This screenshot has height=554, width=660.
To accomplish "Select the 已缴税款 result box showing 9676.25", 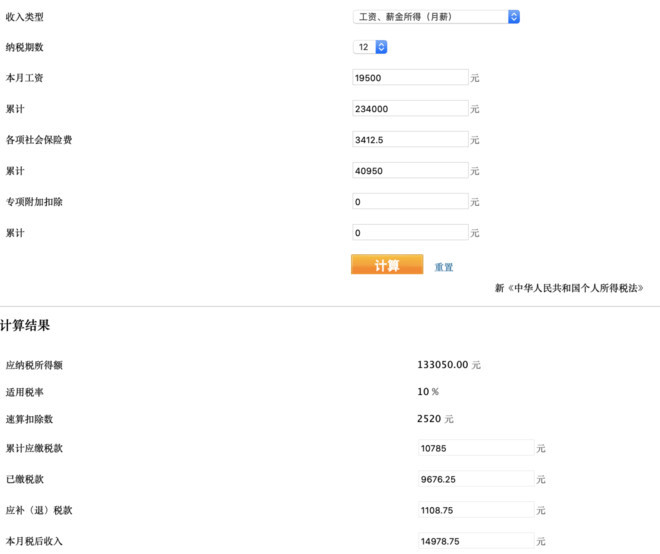I will click(x=475, y=479).
